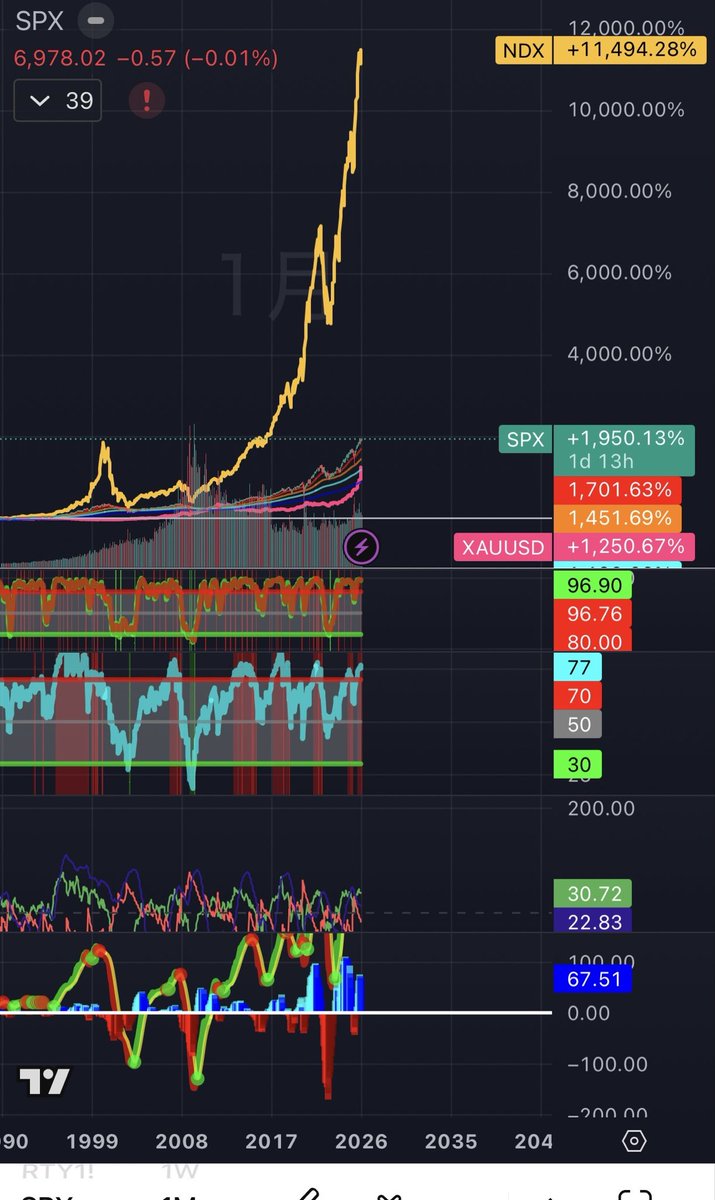The height and width of the screenshot is (1200, 715).
Task: Click the red 96.76 indicator value
Action: [x=593, y=613]
